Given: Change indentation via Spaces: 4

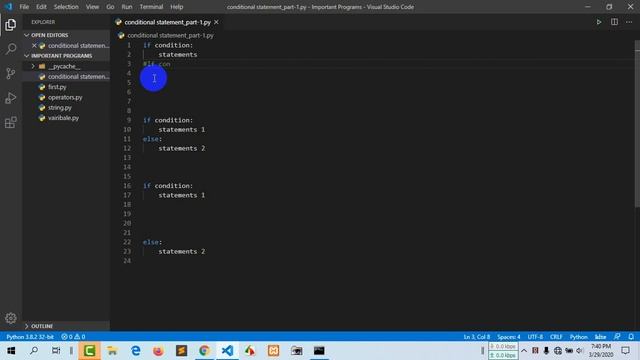Looking at the screenshot, I should [x=509, y=337].
